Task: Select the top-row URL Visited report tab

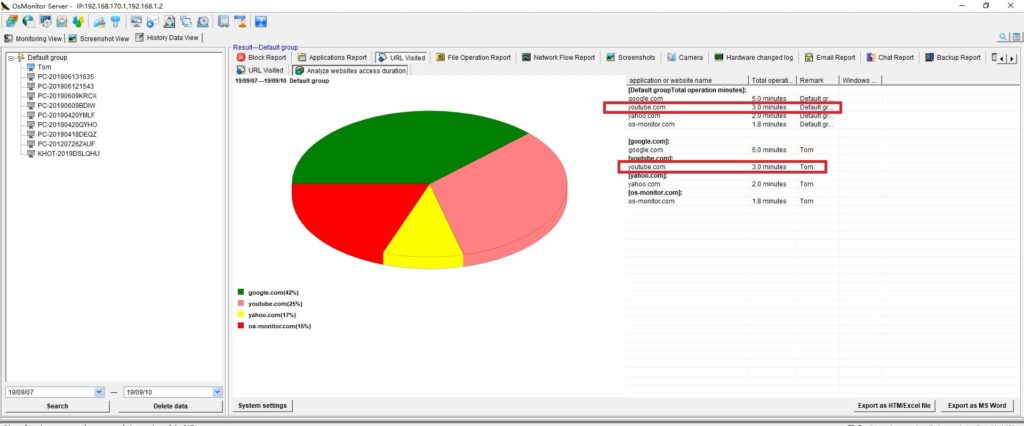Action: (x=402, y=57)
